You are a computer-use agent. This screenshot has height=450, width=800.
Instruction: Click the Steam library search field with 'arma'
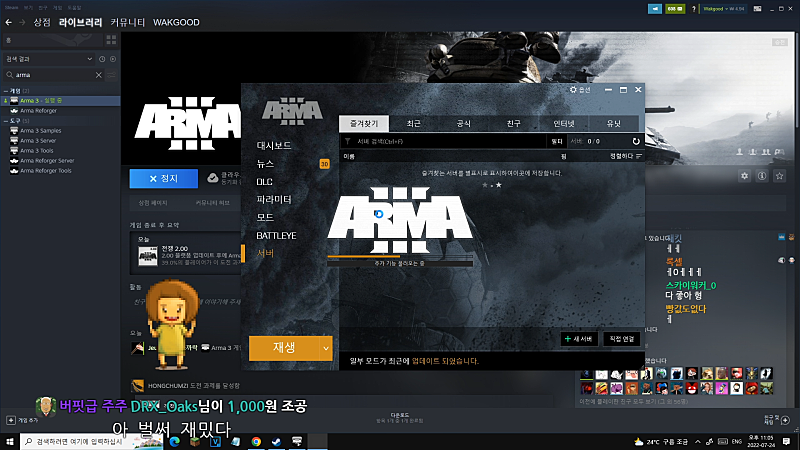click(54, 75)
